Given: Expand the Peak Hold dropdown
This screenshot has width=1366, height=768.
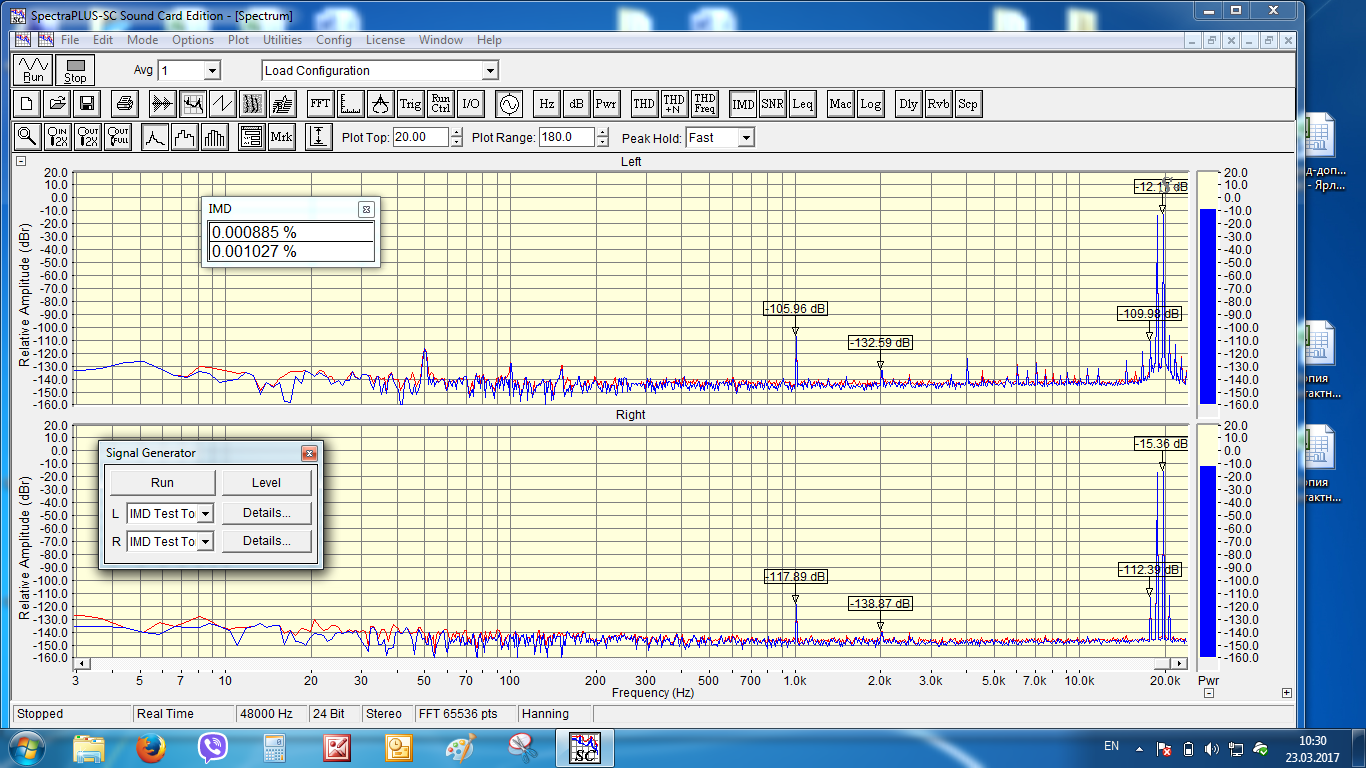Looking at the screenshot, I should pos(745,138).
